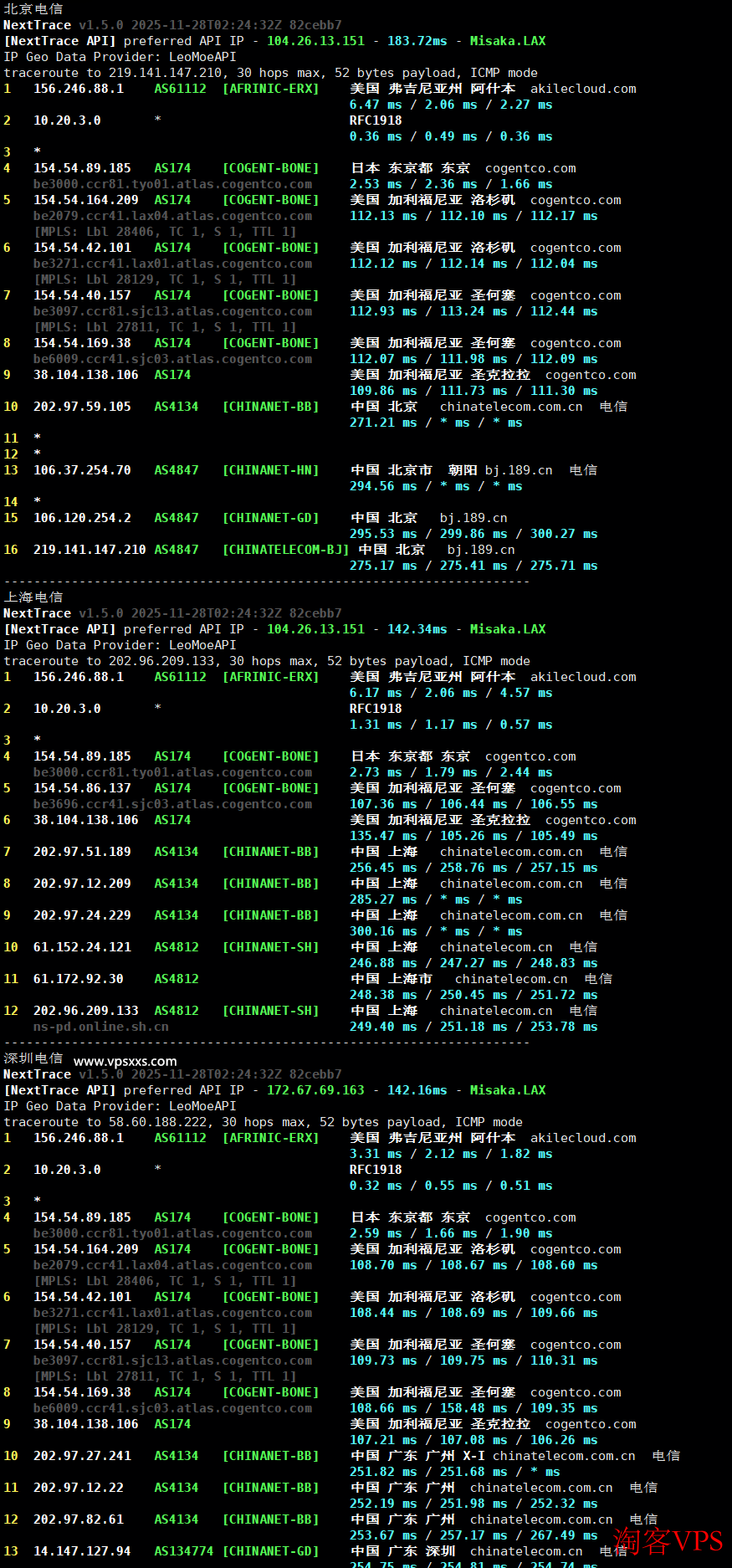Click the 107.36 ms latency value
Screen dimensions: 732x1568
pyautogui.click(x=383, y=804)
